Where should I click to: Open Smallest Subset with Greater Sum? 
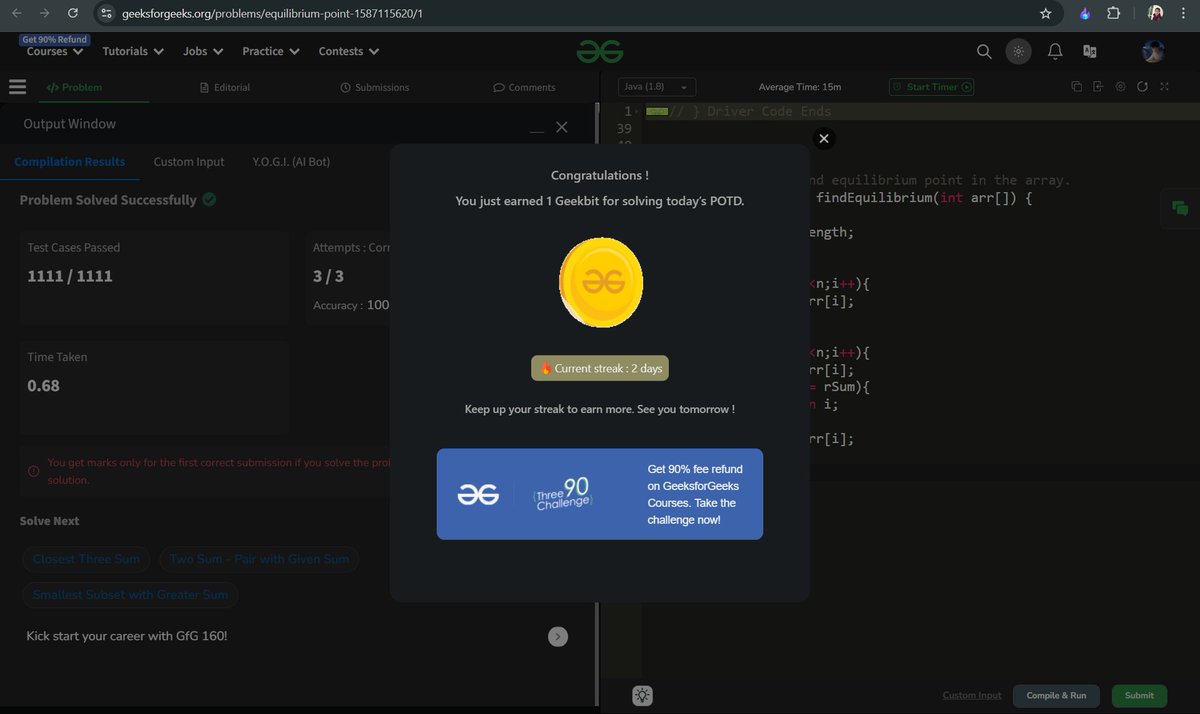coord(130,594)
